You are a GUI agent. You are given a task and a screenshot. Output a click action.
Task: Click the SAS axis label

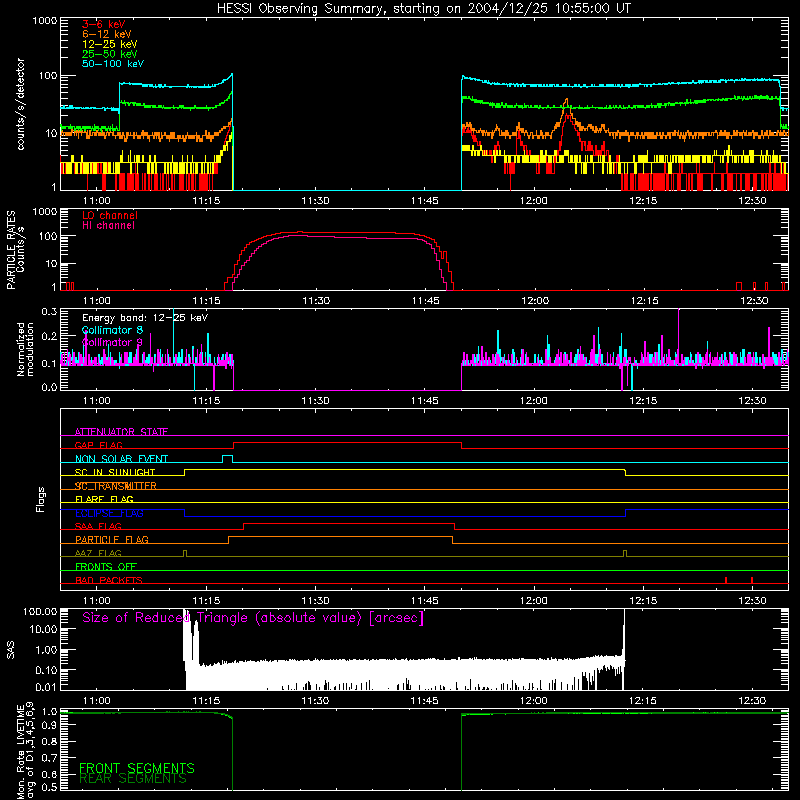(10, 650)
